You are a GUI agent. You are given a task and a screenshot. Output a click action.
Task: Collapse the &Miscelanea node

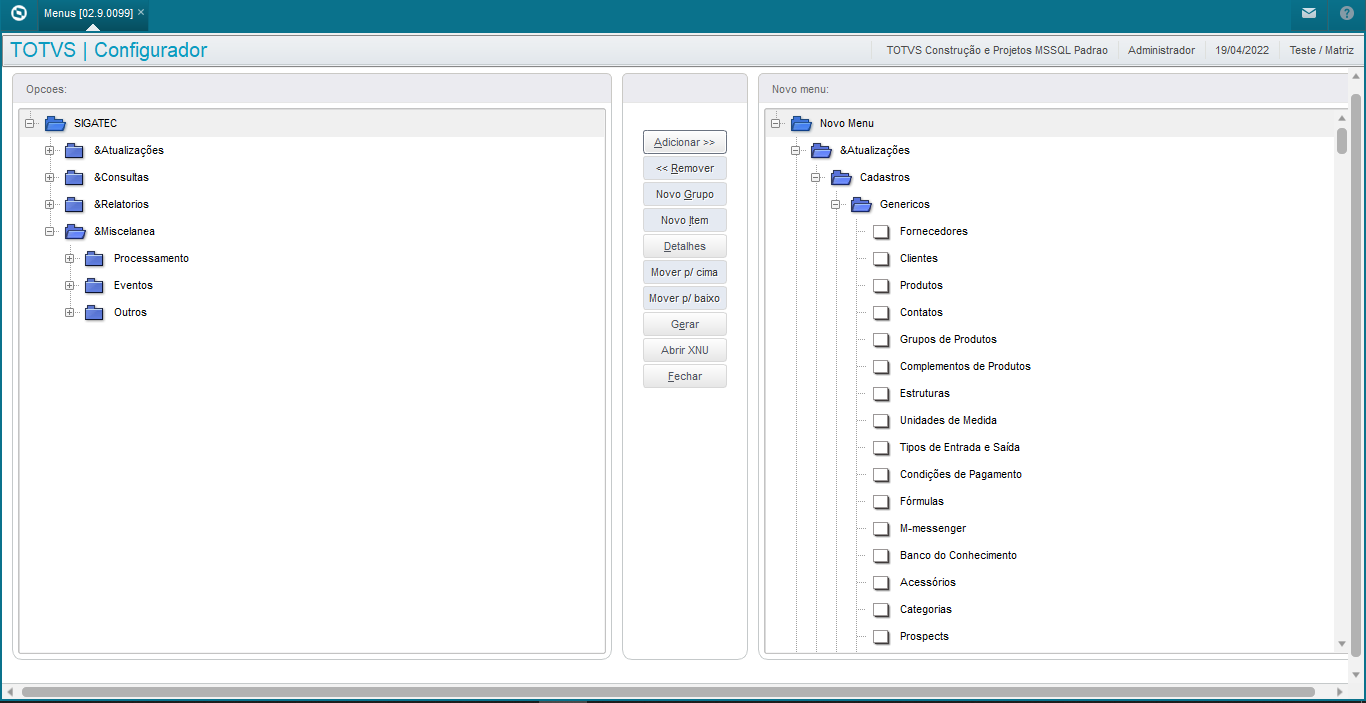click(x=49, y=231)
